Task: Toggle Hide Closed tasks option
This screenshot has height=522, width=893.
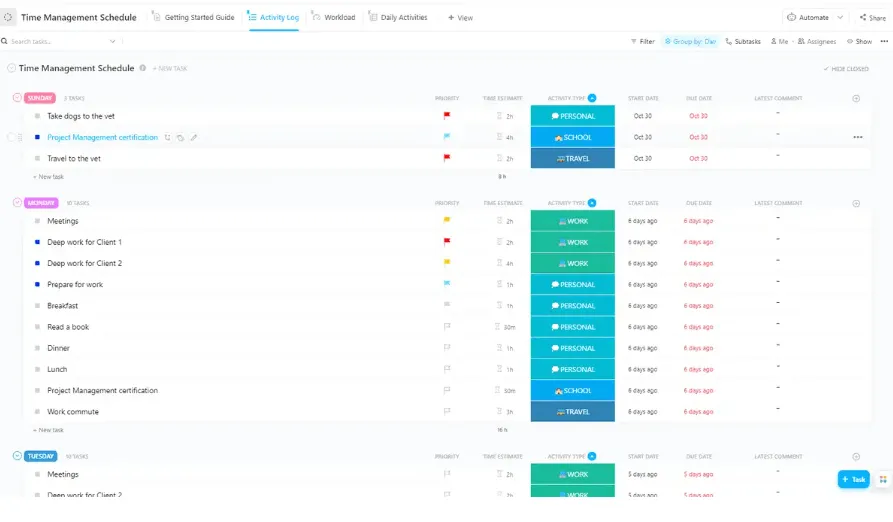Action: (846, 69)
